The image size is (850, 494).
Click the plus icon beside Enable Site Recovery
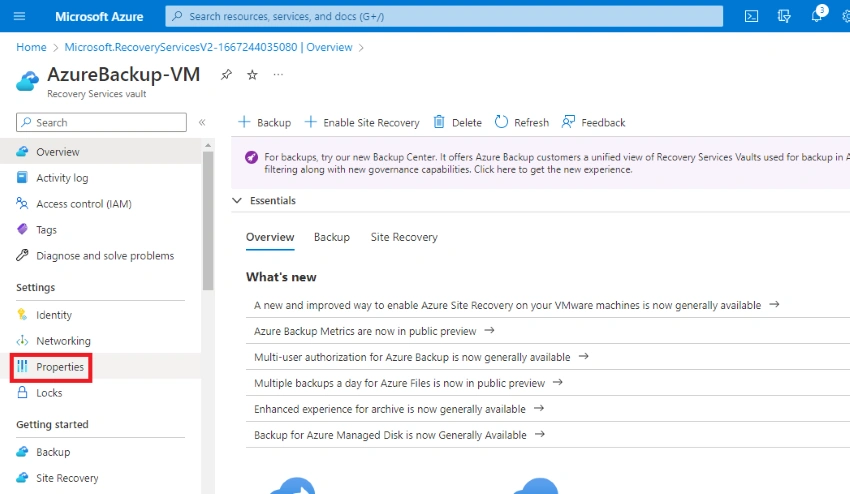click(x=311, y=122)
